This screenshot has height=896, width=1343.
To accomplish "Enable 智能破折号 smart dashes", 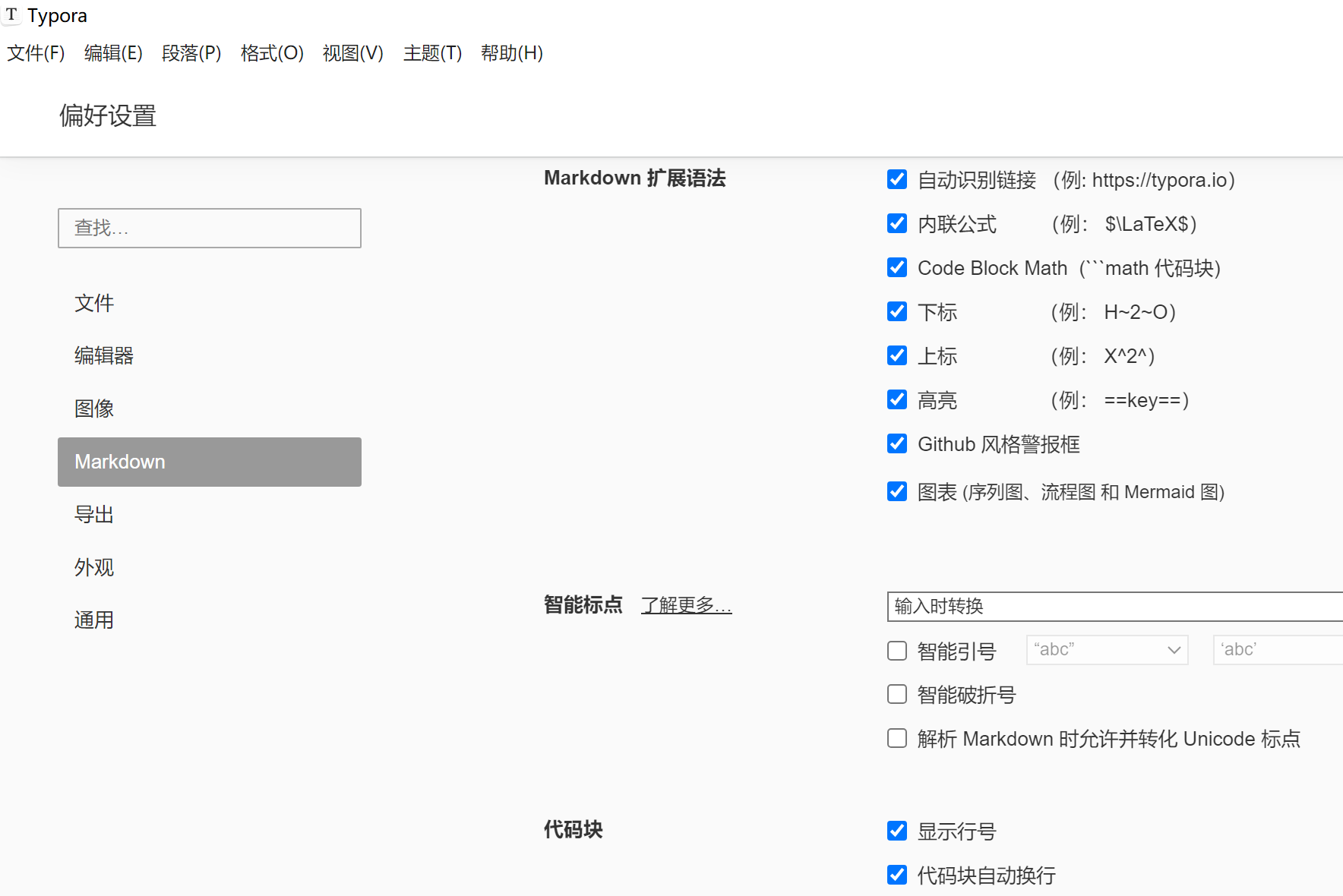I will coord(897,694).
